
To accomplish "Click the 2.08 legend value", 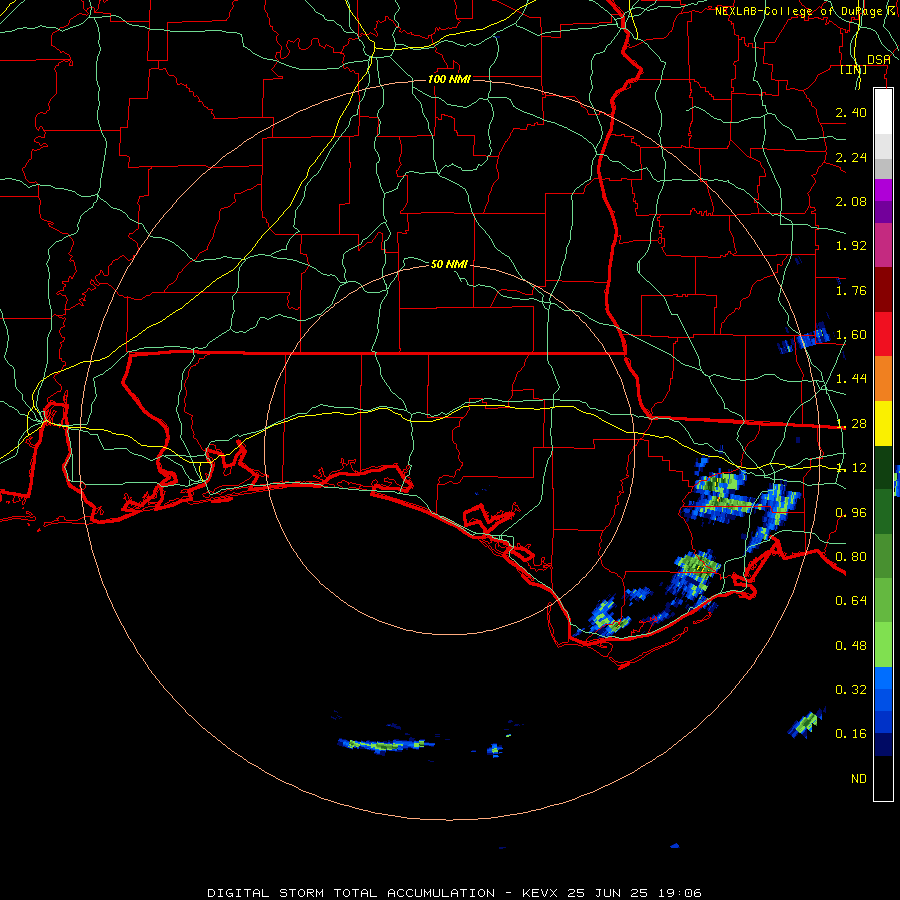I will tap(851, 201).
